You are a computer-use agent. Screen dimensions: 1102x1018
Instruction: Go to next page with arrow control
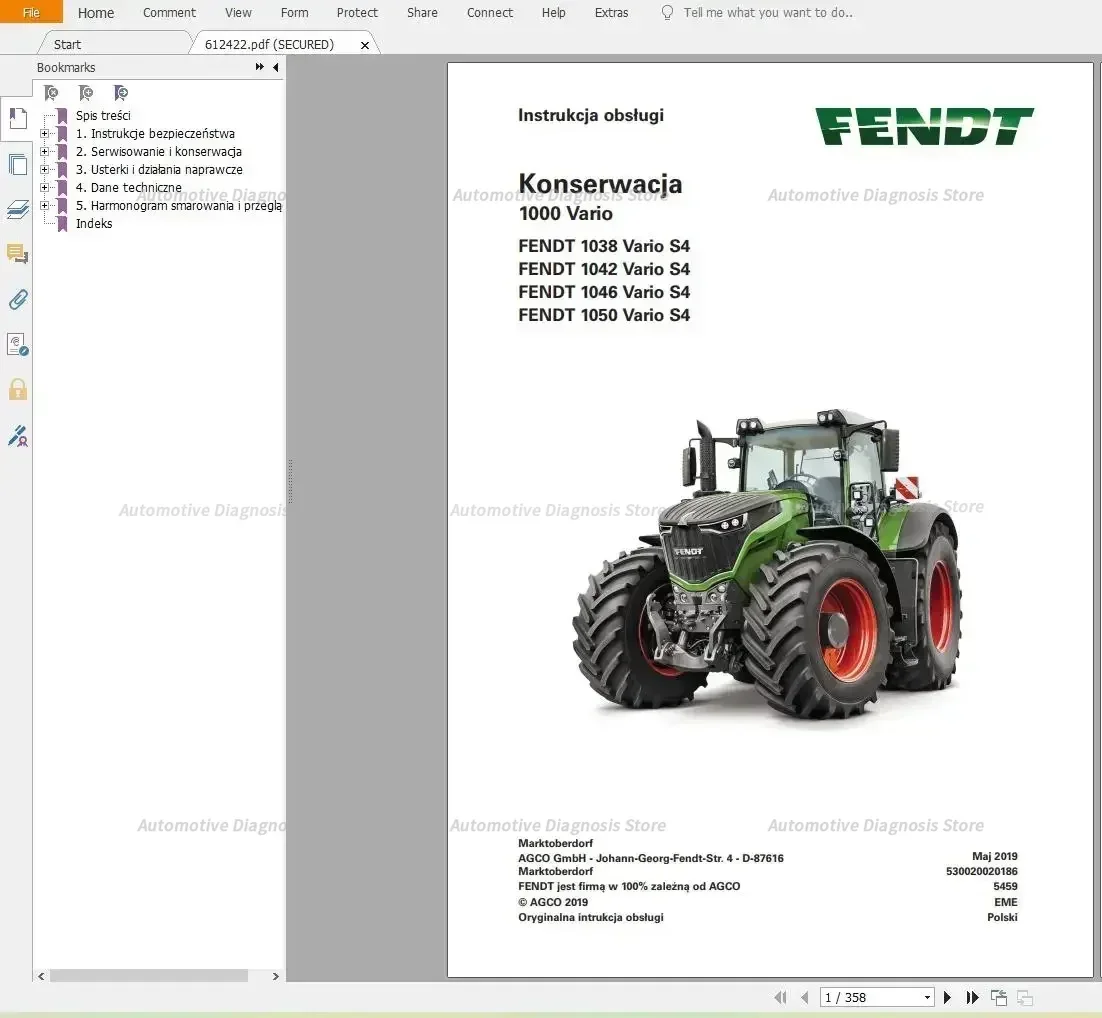pos(947,997)
